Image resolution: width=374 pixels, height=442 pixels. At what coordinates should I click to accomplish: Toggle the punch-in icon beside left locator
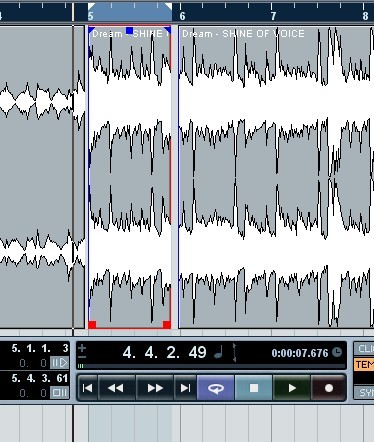(x=59, y=363)
